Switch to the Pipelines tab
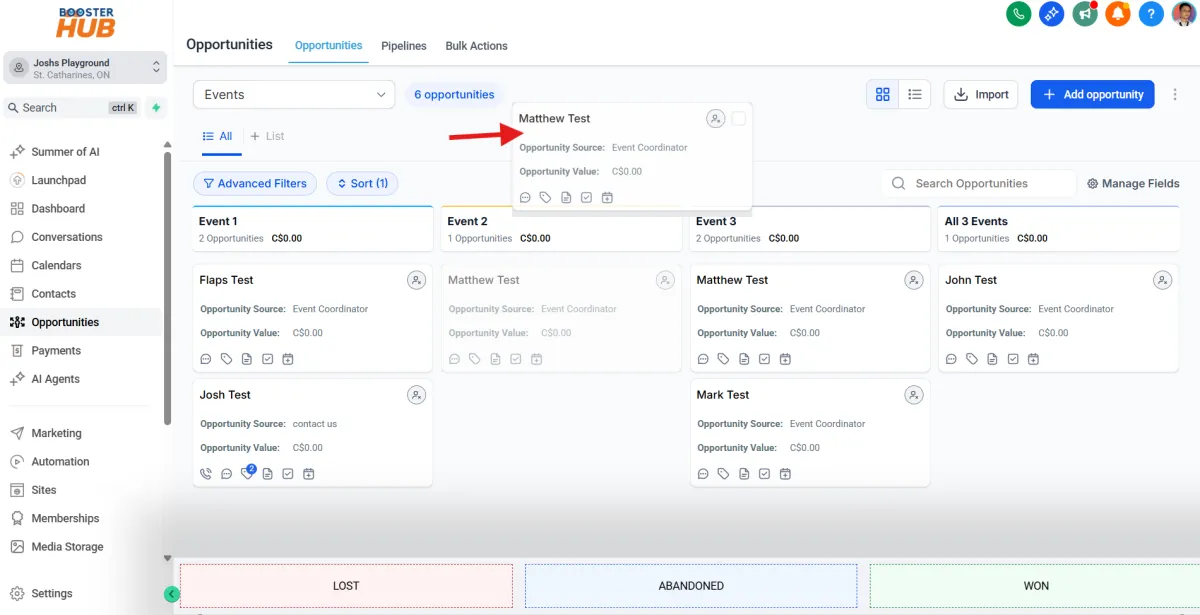 pos(403,45)
